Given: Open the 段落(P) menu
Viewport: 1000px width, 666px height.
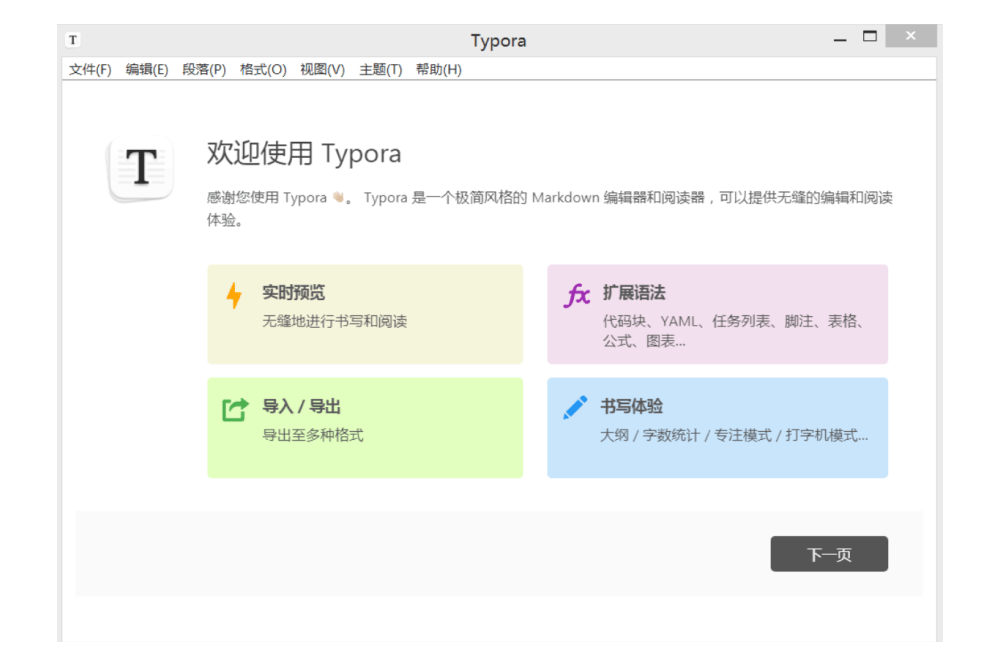Looking at the screenshot, I should [x=204, y=70].
